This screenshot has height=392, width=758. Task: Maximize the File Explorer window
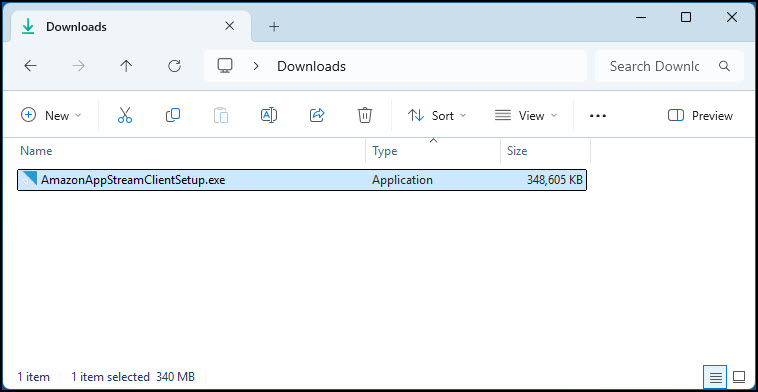coord(685,17)
